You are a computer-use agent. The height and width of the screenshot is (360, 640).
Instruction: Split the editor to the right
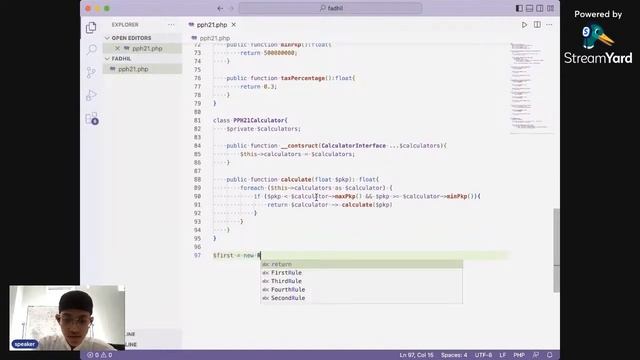537,25
